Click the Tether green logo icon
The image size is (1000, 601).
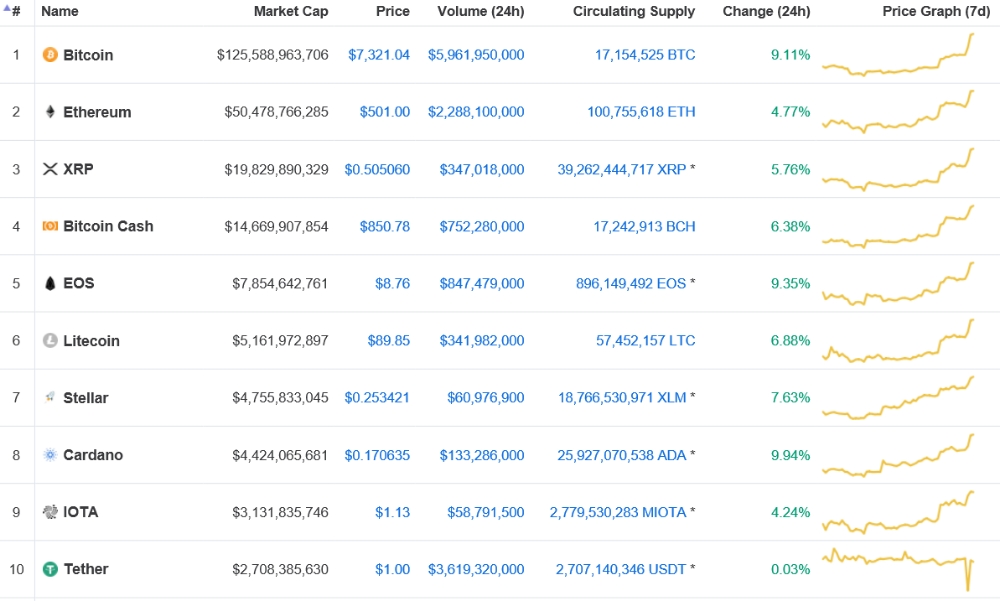pos(50,569)
